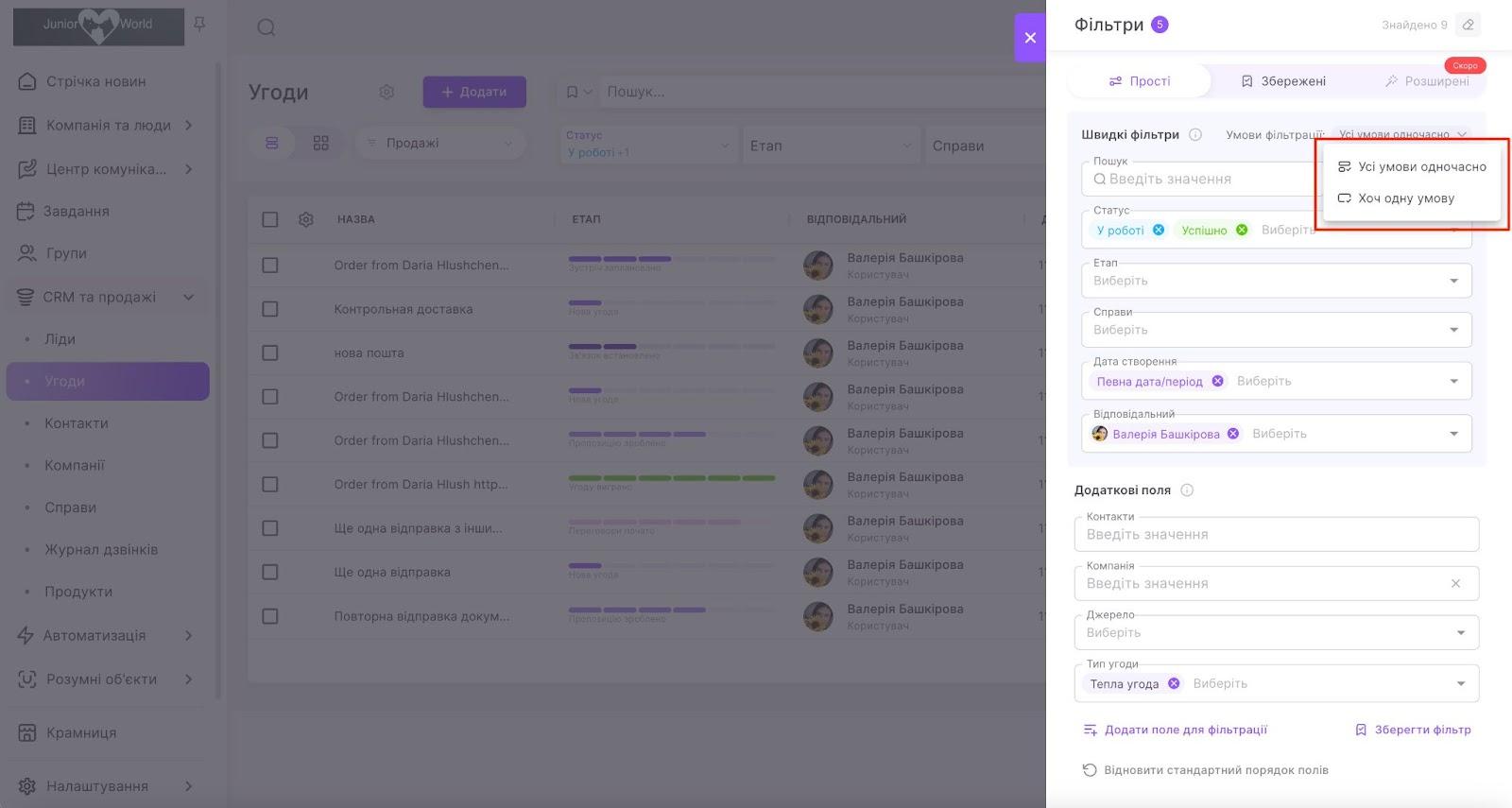Click the eraser icon to clear filters
This screenshot has width=1512, height=808.
(x=1468, y=25)
